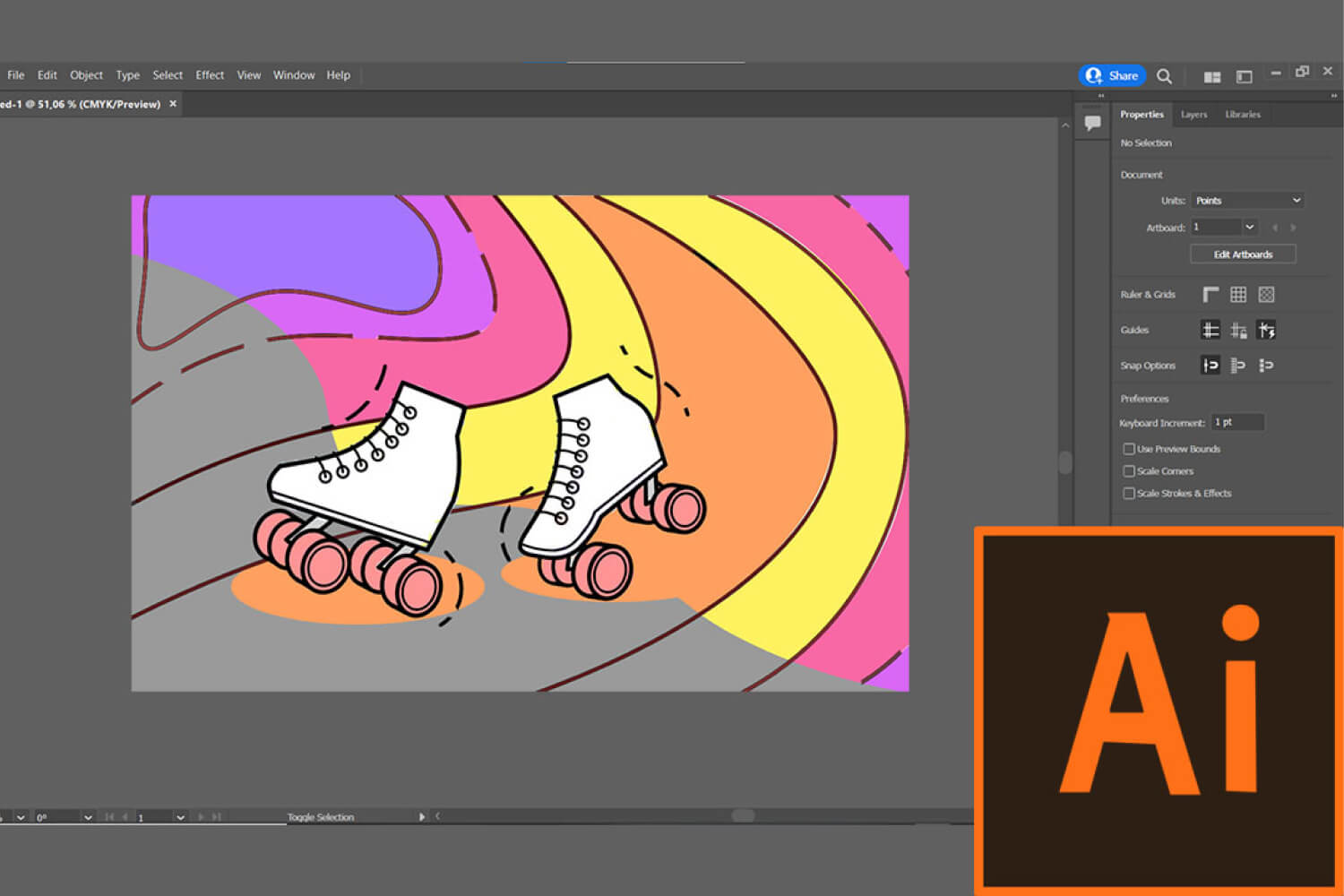This screenshot has height=896, width=1344.
Task: Enable Smart Guides icon
Action: [x=1266, y=331]
